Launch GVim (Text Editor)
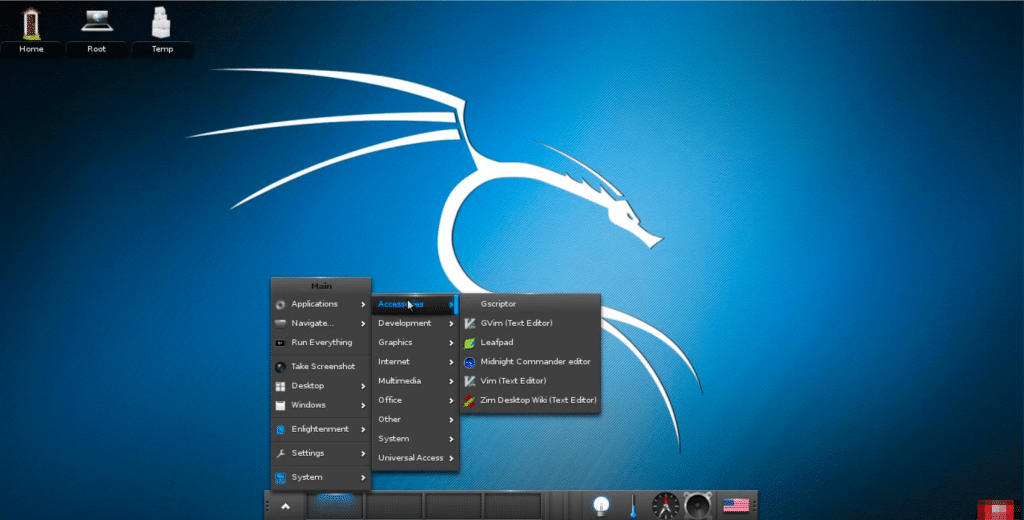 [530, 323]
